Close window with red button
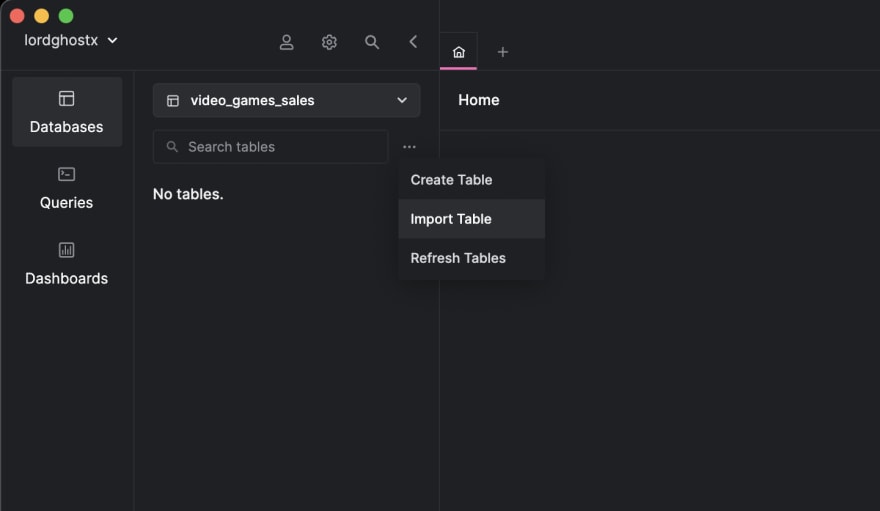 coord(17,16)
